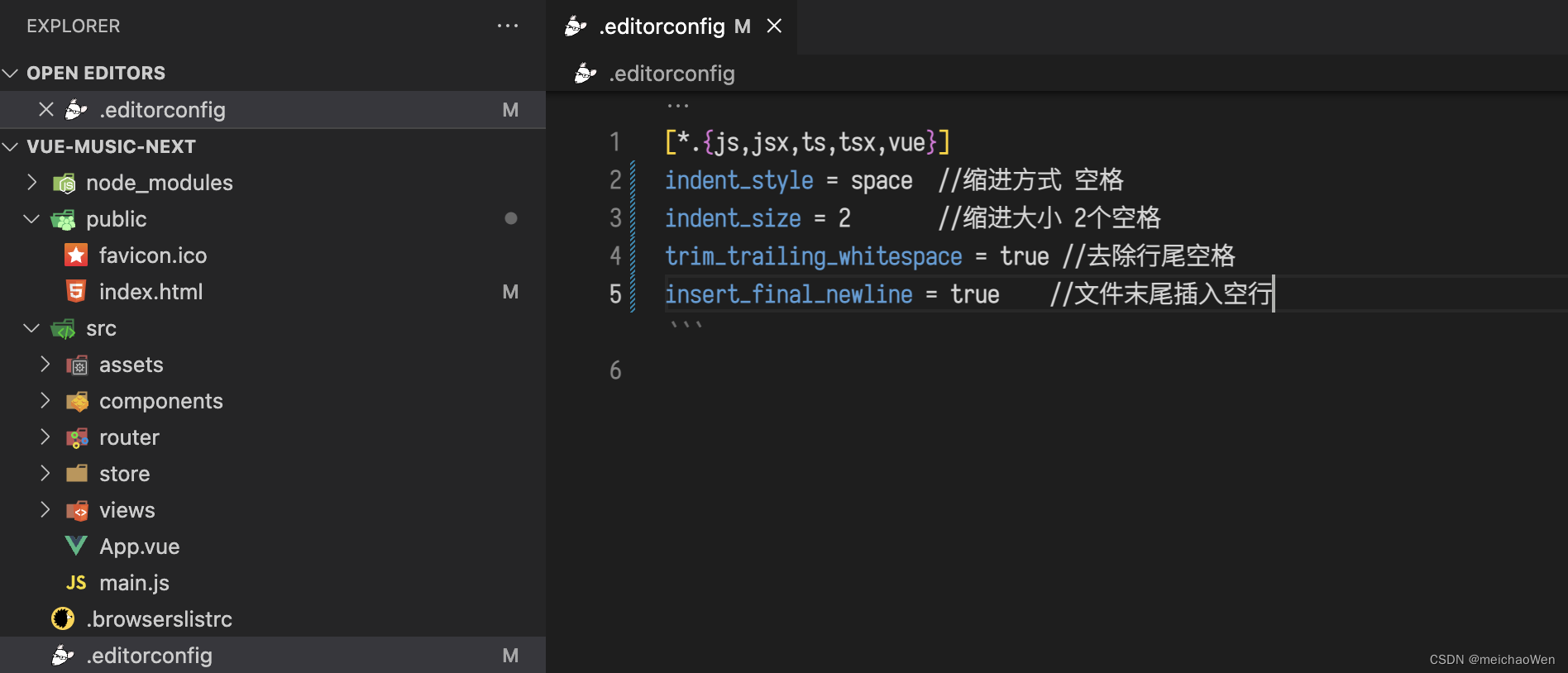Click the views folder icon

tap(77, 510)
